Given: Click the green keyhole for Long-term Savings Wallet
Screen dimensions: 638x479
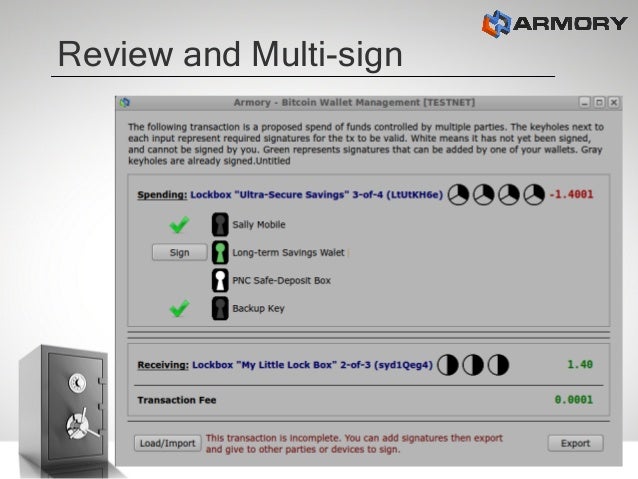Looking at the screenshot, I should click(x=220, y=252).
